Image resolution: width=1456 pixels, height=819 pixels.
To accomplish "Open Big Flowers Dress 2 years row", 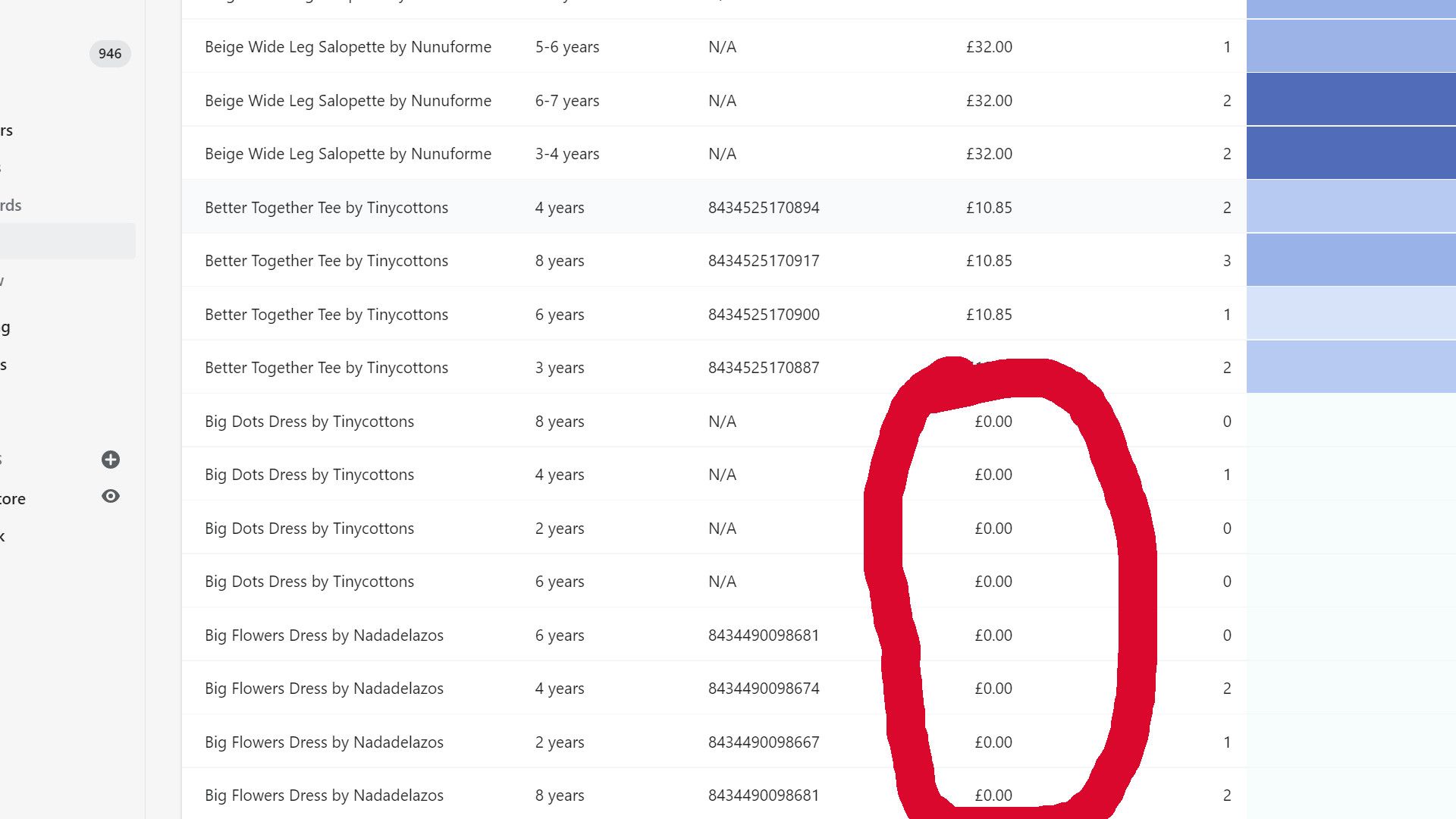I will tap(714, 742).
